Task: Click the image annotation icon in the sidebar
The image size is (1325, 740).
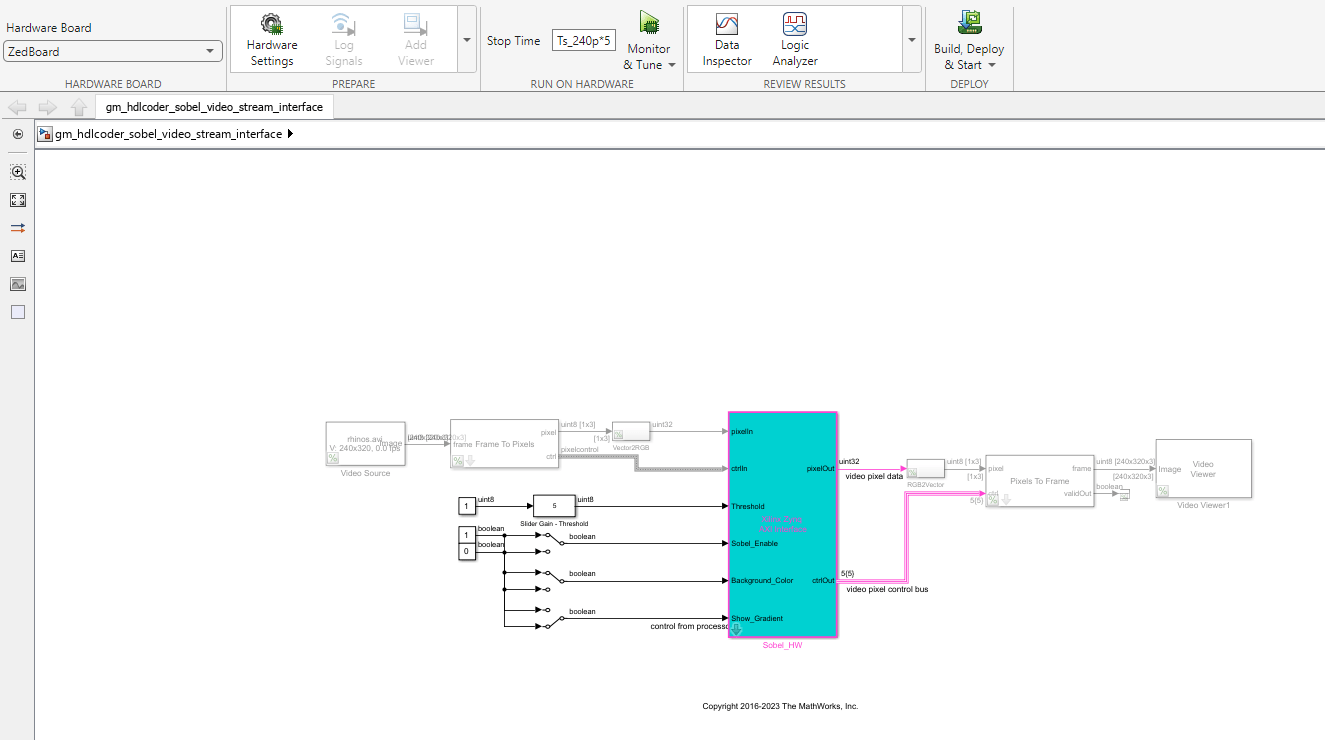Action: [x=17, y=283]
